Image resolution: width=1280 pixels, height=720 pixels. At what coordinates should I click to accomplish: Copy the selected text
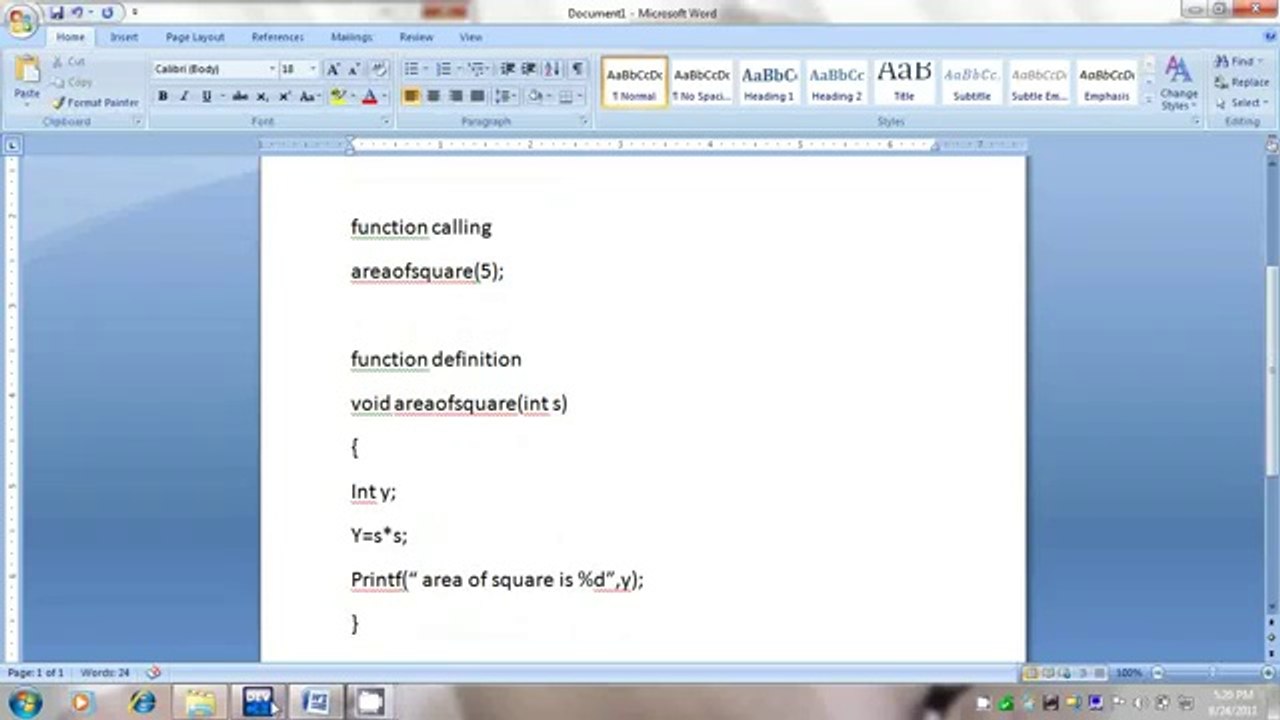[x=72, y=82]
